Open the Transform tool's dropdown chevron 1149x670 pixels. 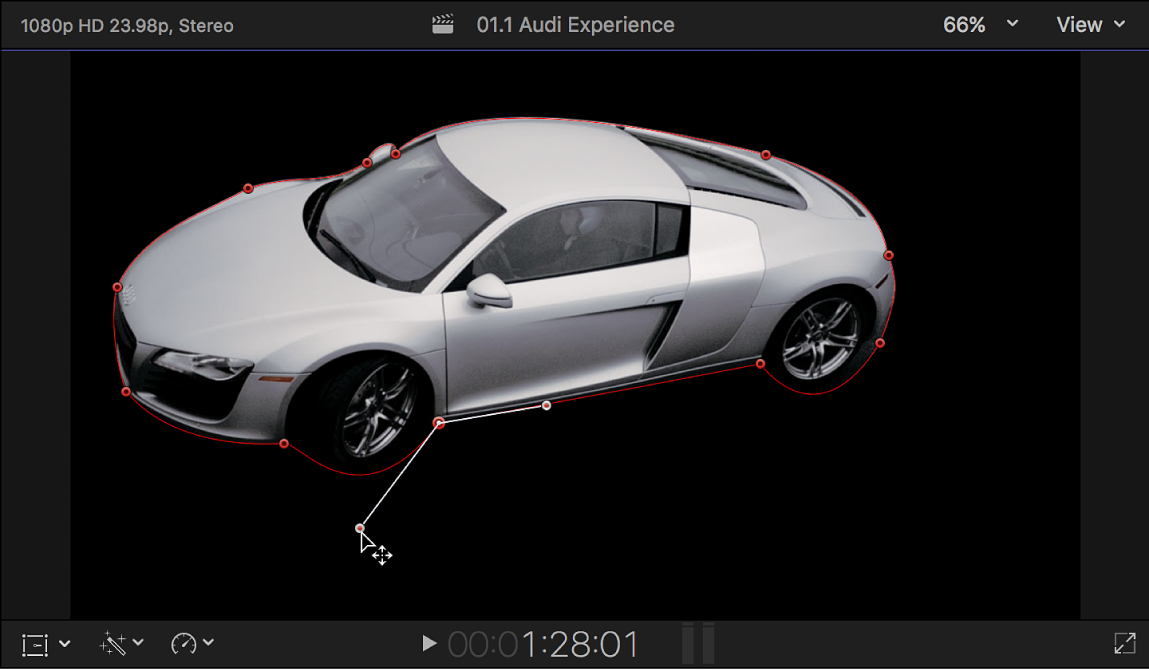coord(62,643)
